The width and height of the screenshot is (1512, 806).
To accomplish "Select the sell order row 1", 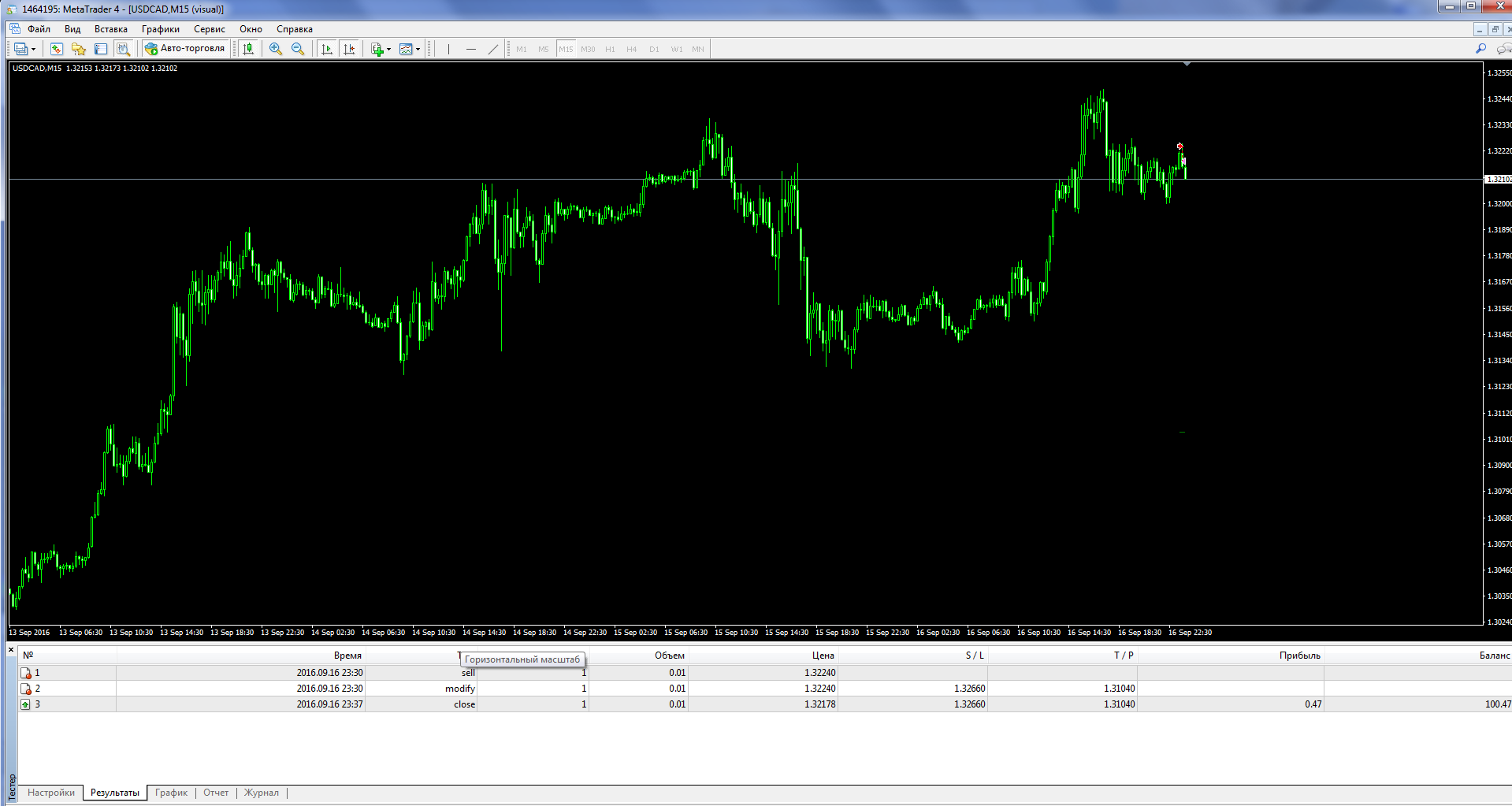I will [764, 673].
